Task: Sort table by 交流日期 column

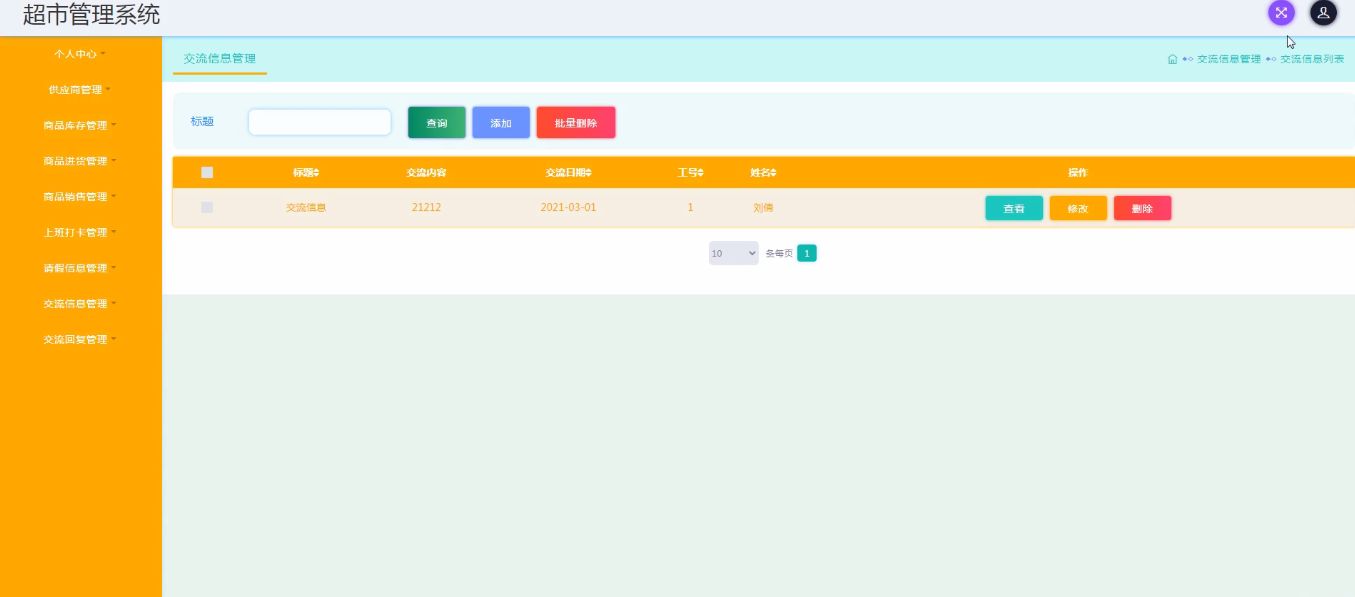Action: click(568, 173)
